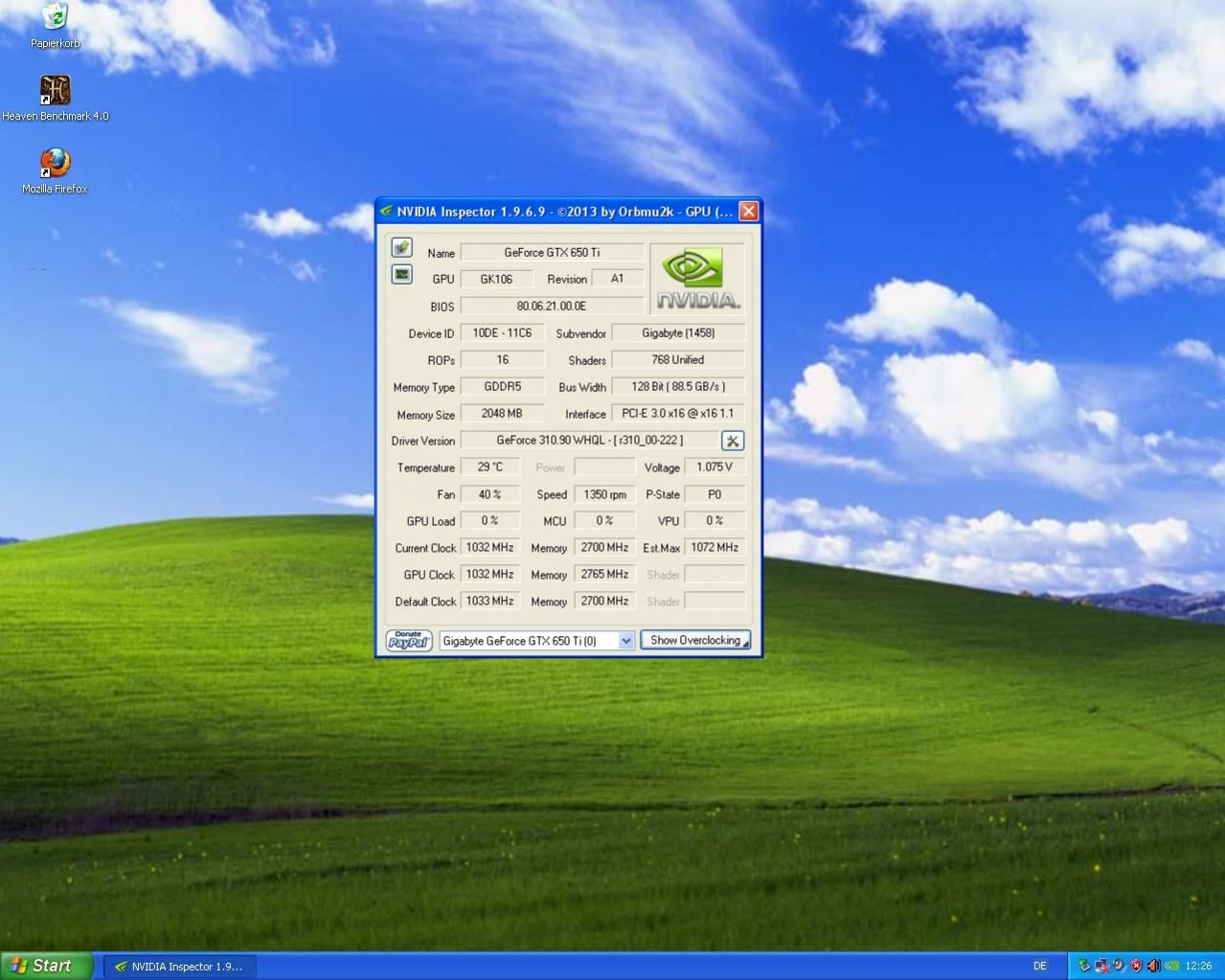Click the Current Clock value 1032 MHz
This screenshot has height=980, width=1225.
click(x=490, y=547)
